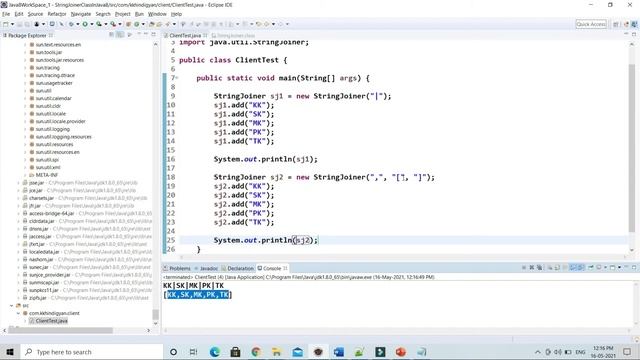
Task: Open PowerPoint from the taskbar
Action: coord(401,352)
